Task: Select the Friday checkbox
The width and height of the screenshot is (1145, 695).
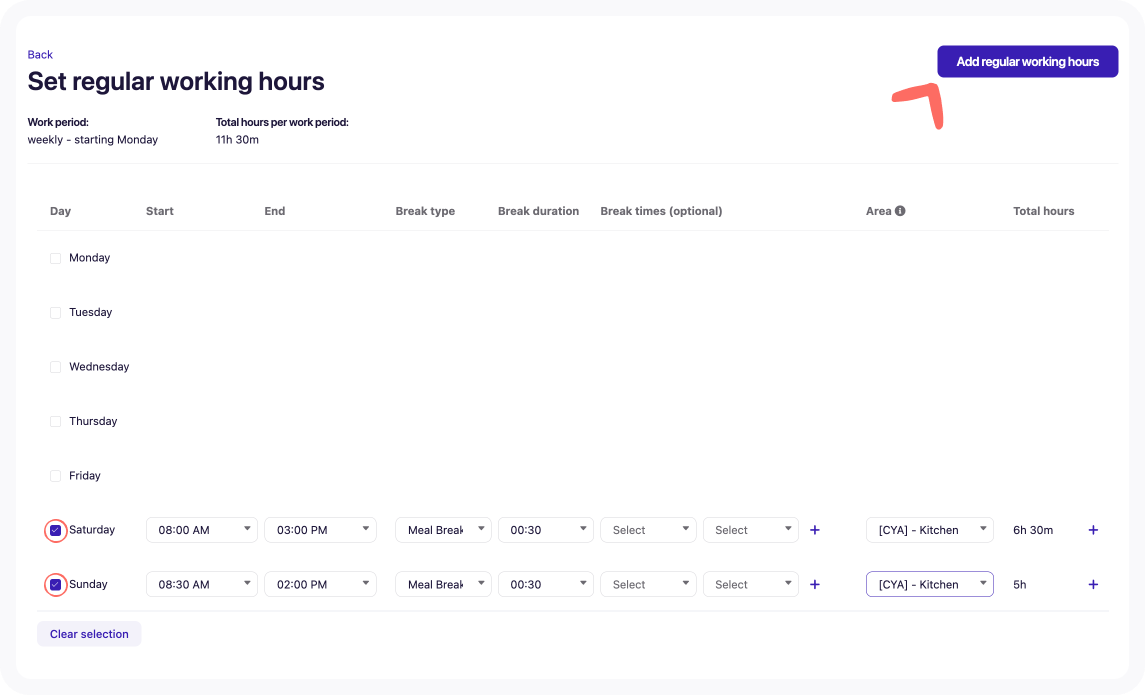Action: click(x=56, y=476)
